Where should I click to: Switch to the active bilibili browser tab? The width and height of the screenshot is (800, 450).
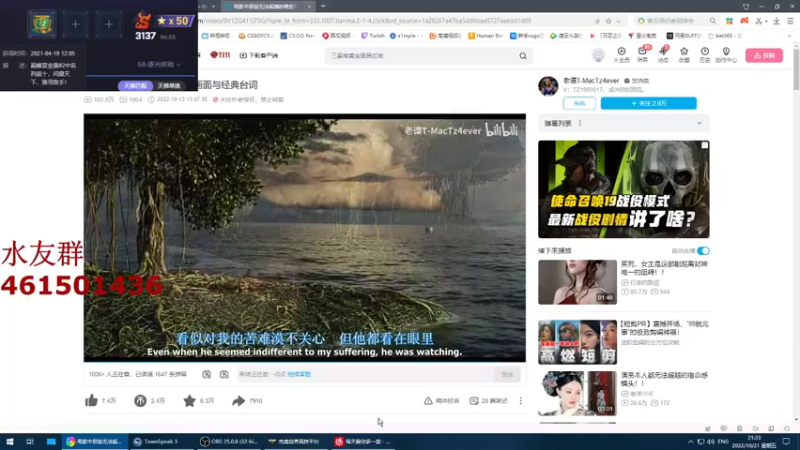pyautogui.click(x=268, y=6)
